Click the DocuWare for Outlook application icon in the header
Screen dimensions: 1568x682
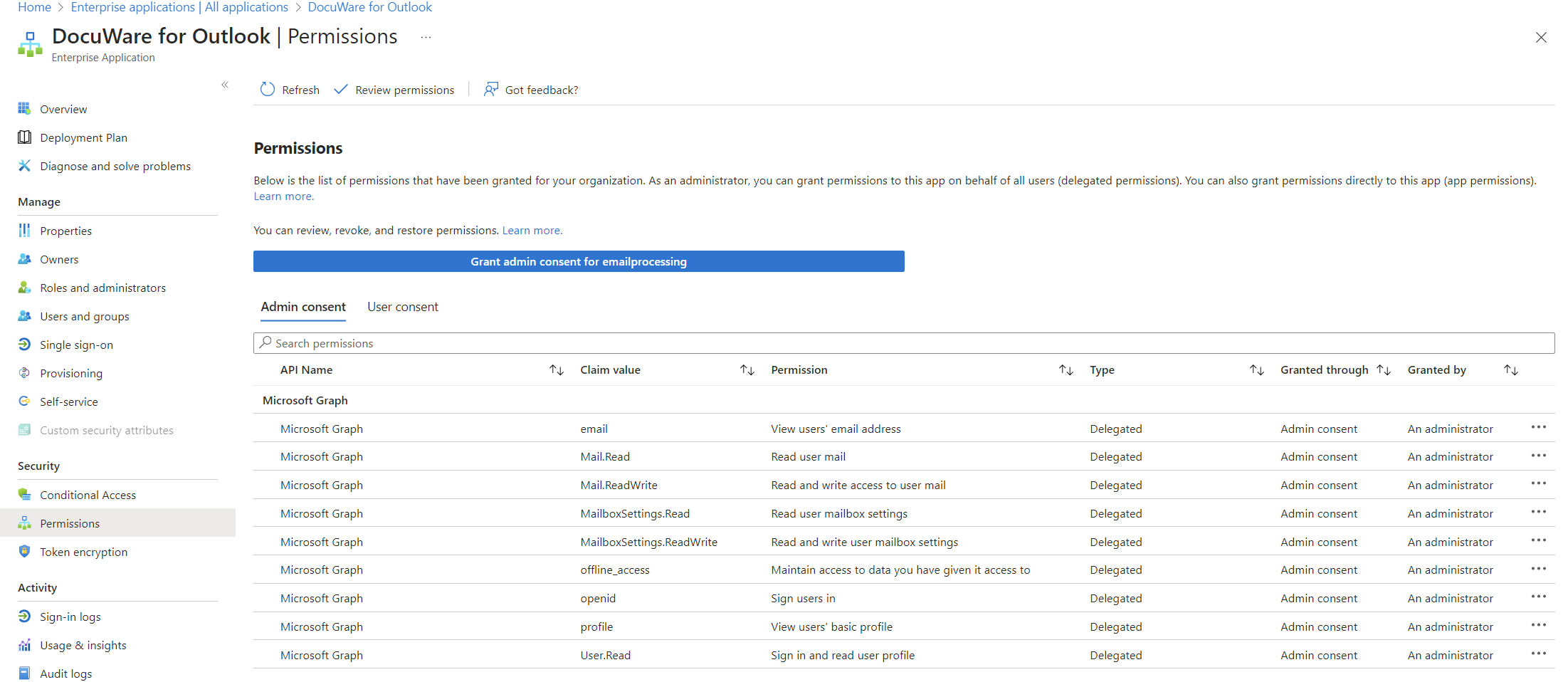coord(30,44)
